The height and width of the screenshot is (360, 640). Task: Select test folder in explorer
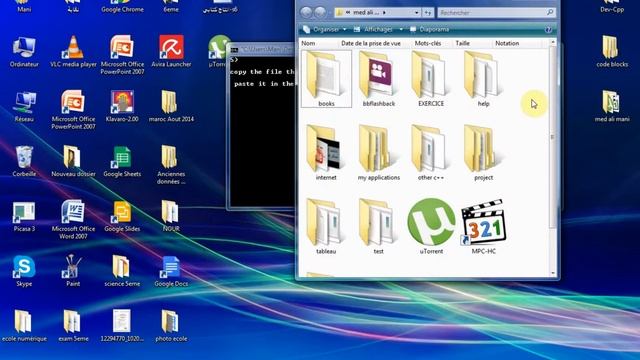pos(379,227)
